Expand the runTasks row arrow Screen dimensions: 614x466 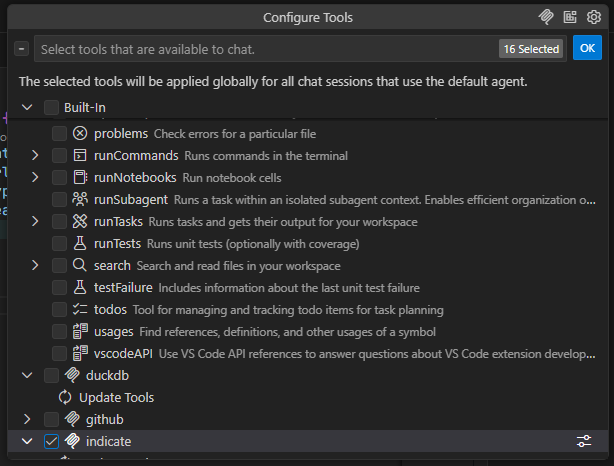click(x=35, y=222)
